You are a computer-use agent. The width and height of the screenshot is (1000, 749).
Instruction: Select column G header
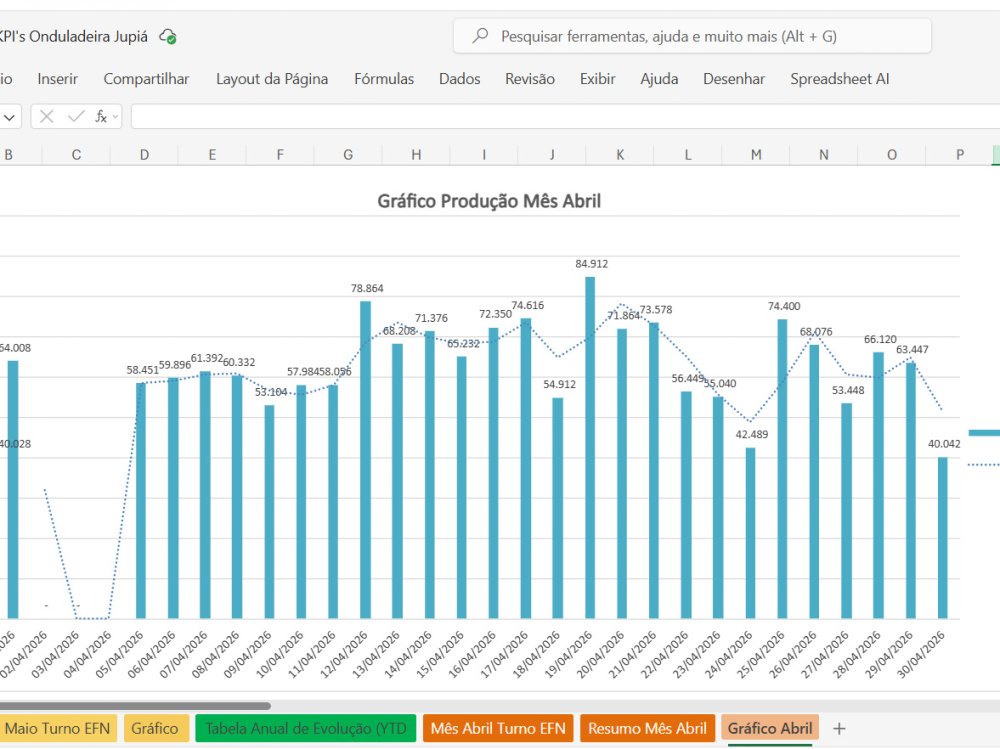point(348,155)
